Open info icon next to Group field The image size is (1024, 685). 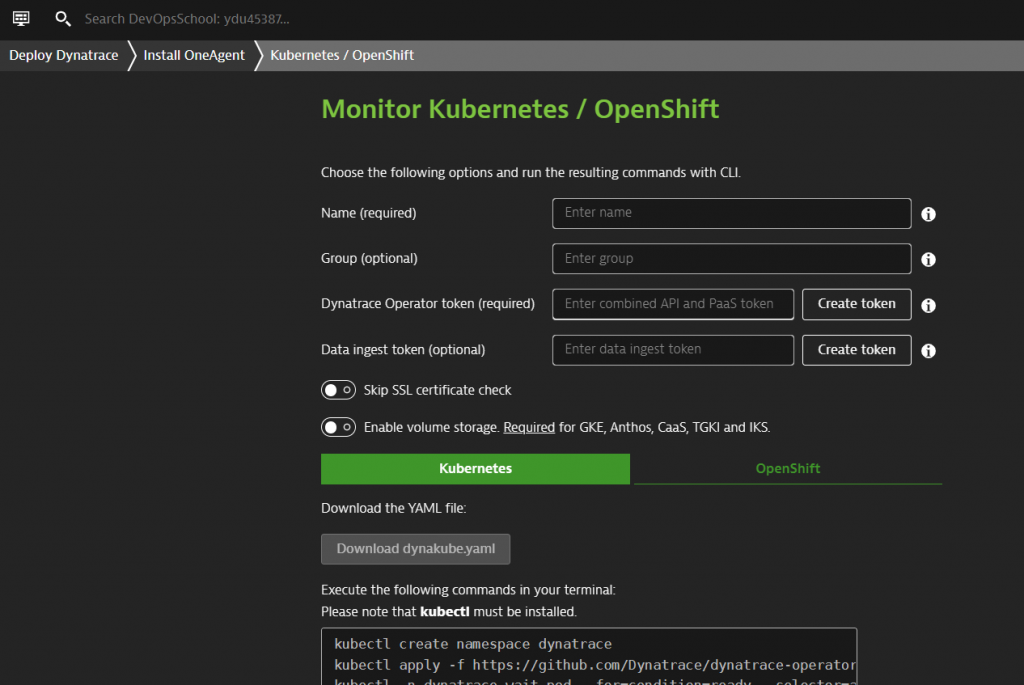(928, 260)
